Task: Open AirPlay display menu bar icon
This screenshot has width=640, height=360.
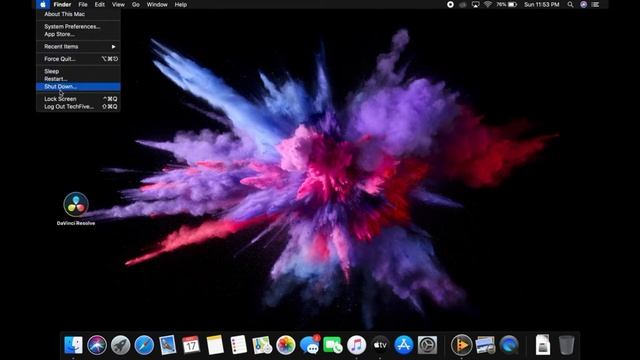Action: [x=476, y=4]
